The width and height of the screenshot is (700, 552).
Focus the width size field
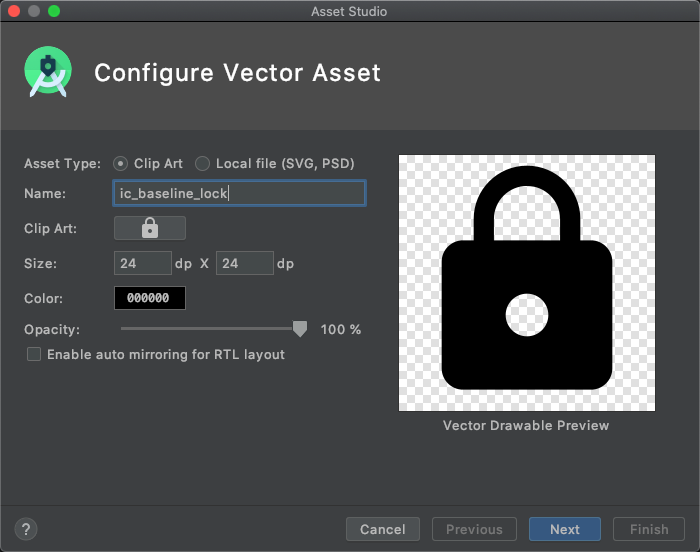[x=143, y=263]
